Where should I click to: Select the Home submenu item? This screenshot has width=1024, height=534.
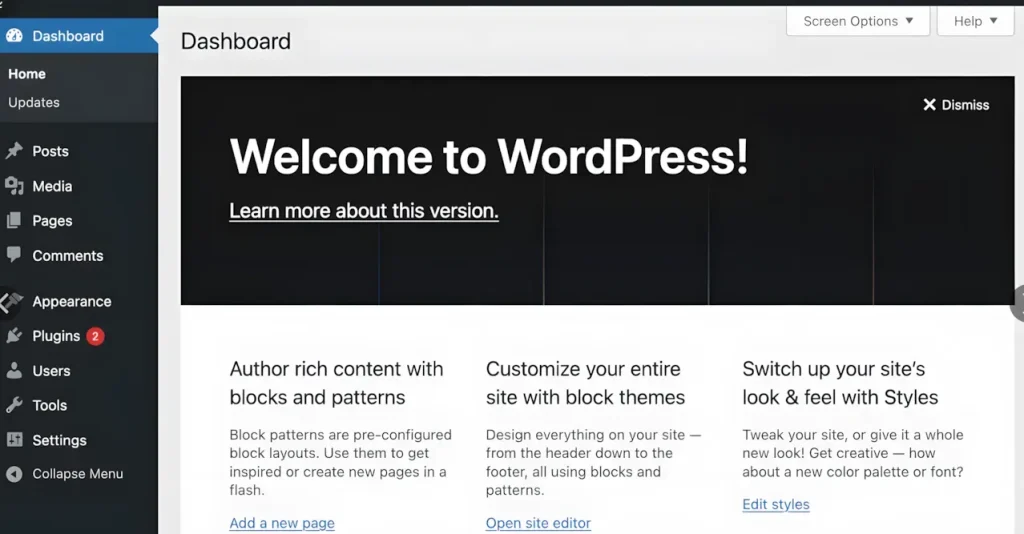[x=27, y=74]
